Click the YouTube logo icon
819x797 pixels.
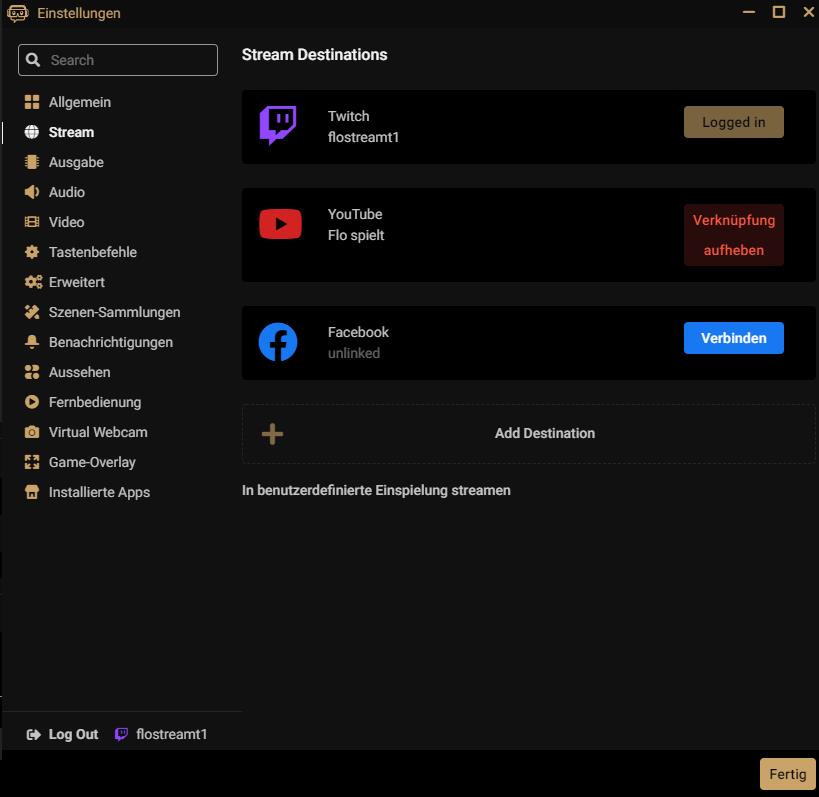tap(280, 224)
